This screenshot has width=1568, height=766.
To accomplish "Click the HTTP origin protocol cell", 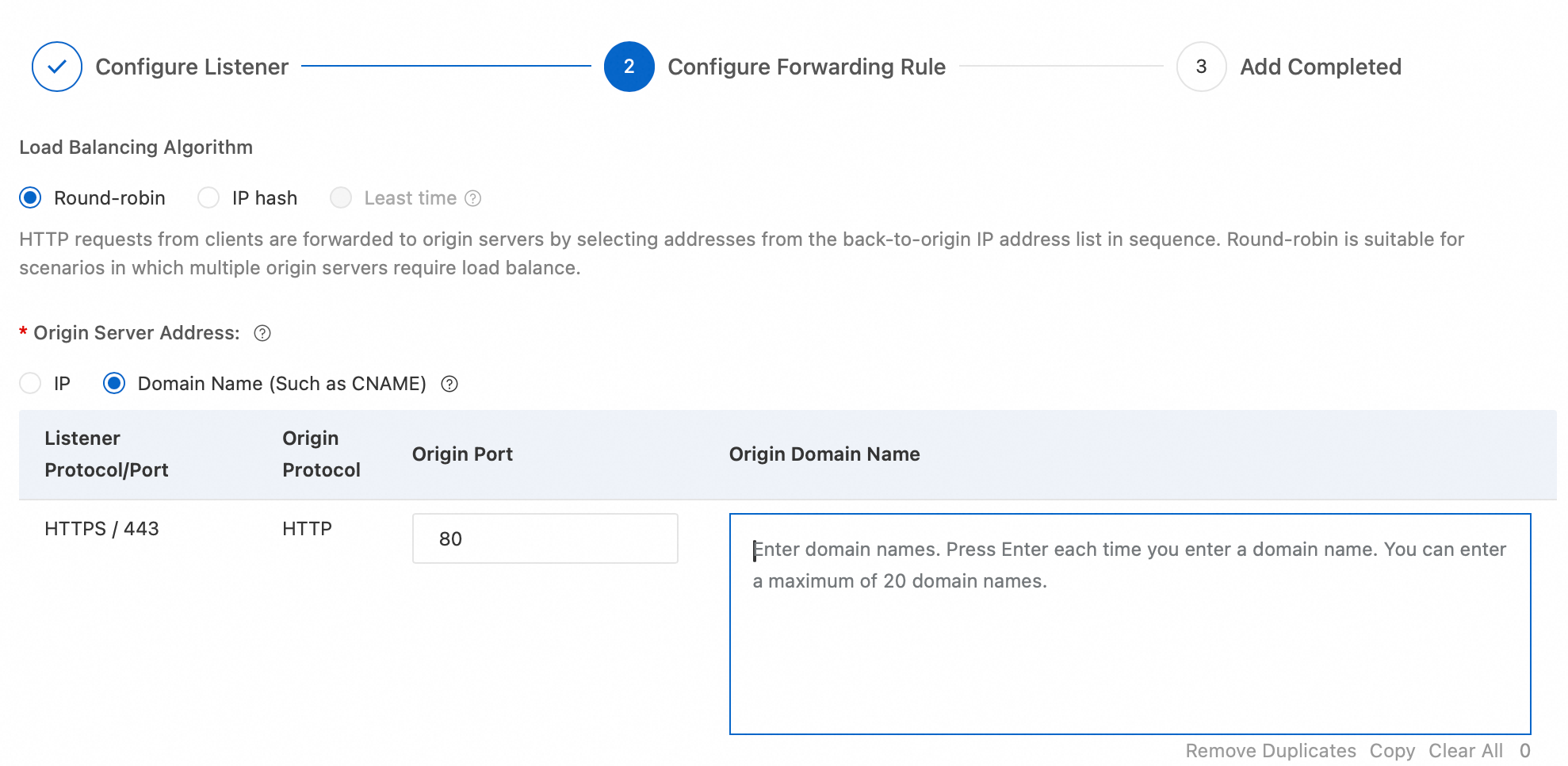I will coord(308,529).
